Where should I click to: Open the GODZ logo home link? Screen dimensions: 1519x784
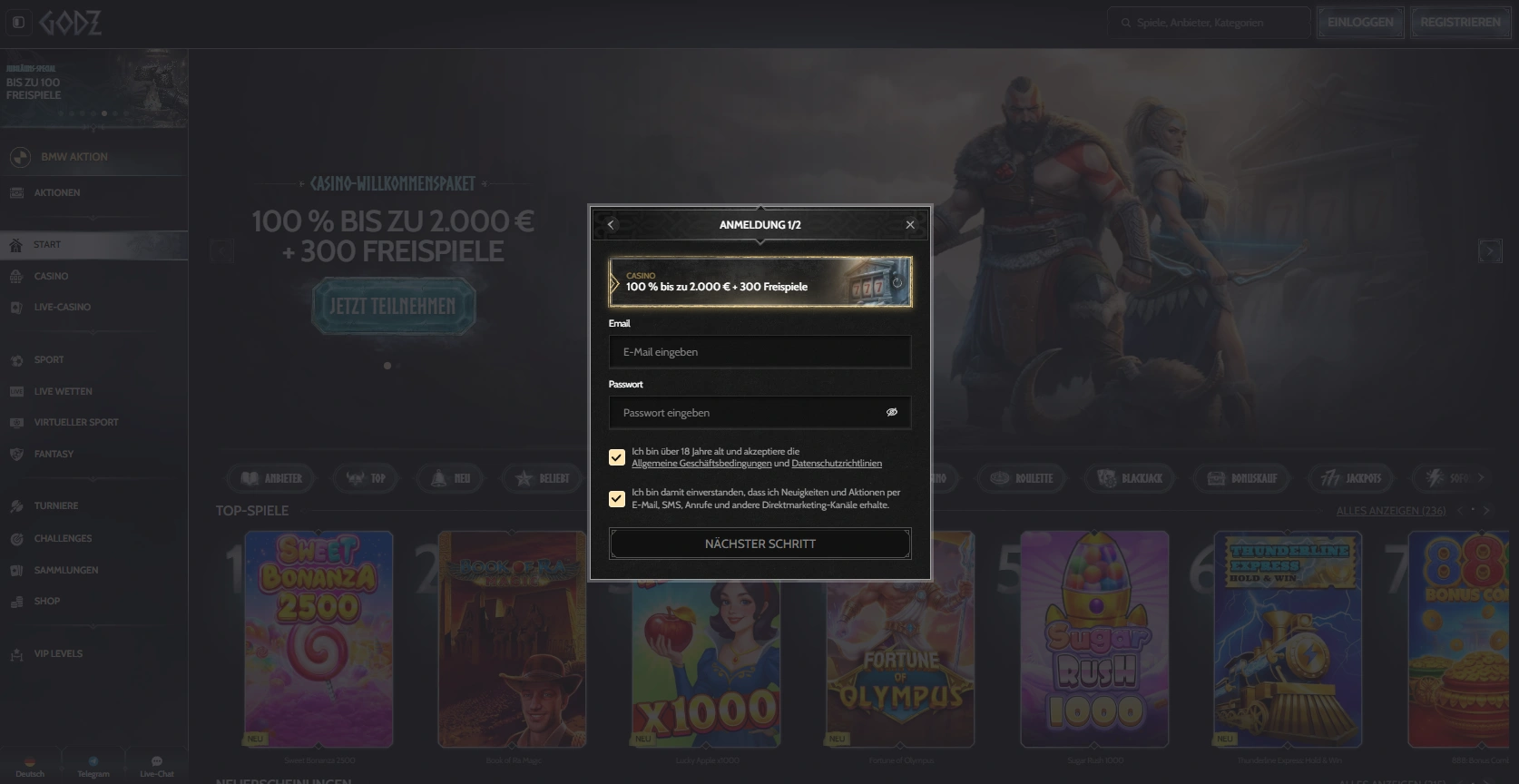[x=70, y=23]
